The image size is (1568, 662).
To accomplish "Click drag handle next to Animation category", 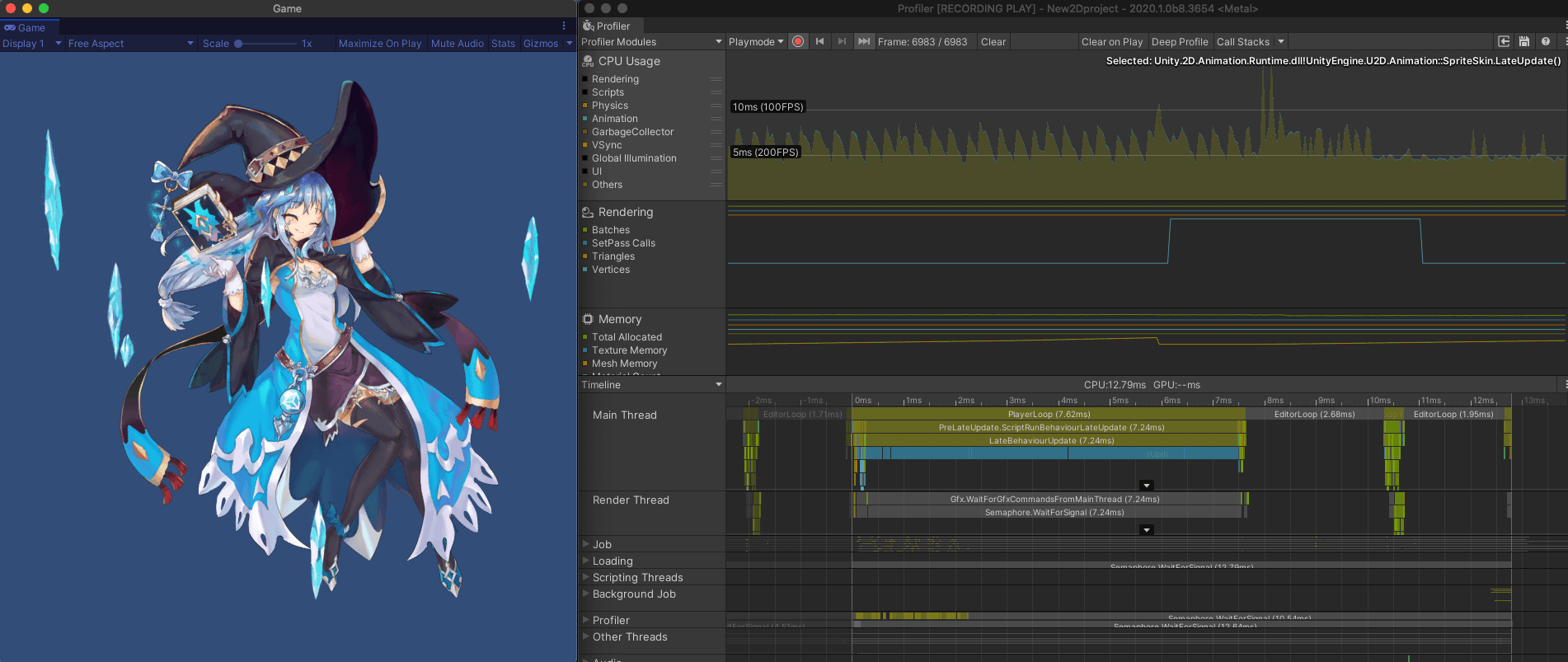I will coord(716,119).
